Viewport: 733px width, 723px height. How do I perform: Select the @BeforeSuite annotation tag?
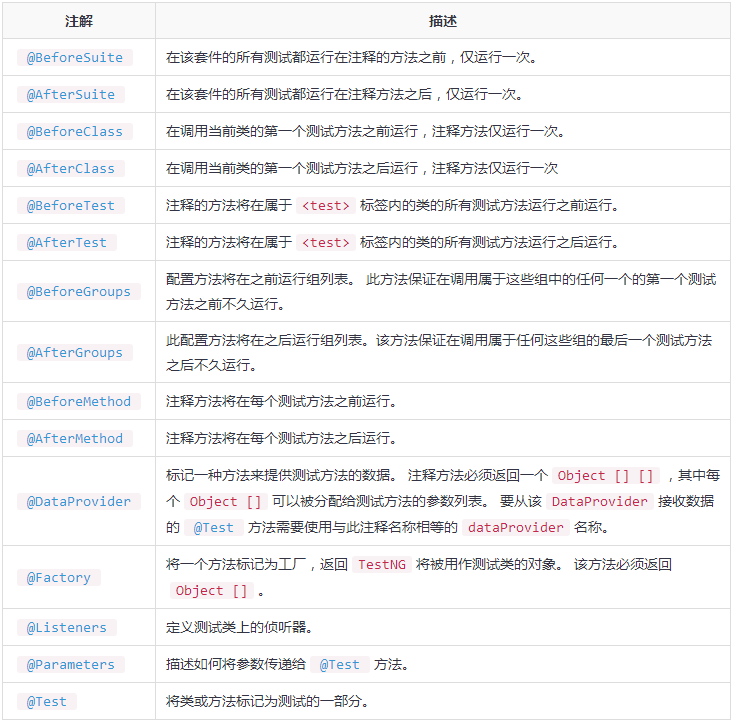click(x=75, y=57)
